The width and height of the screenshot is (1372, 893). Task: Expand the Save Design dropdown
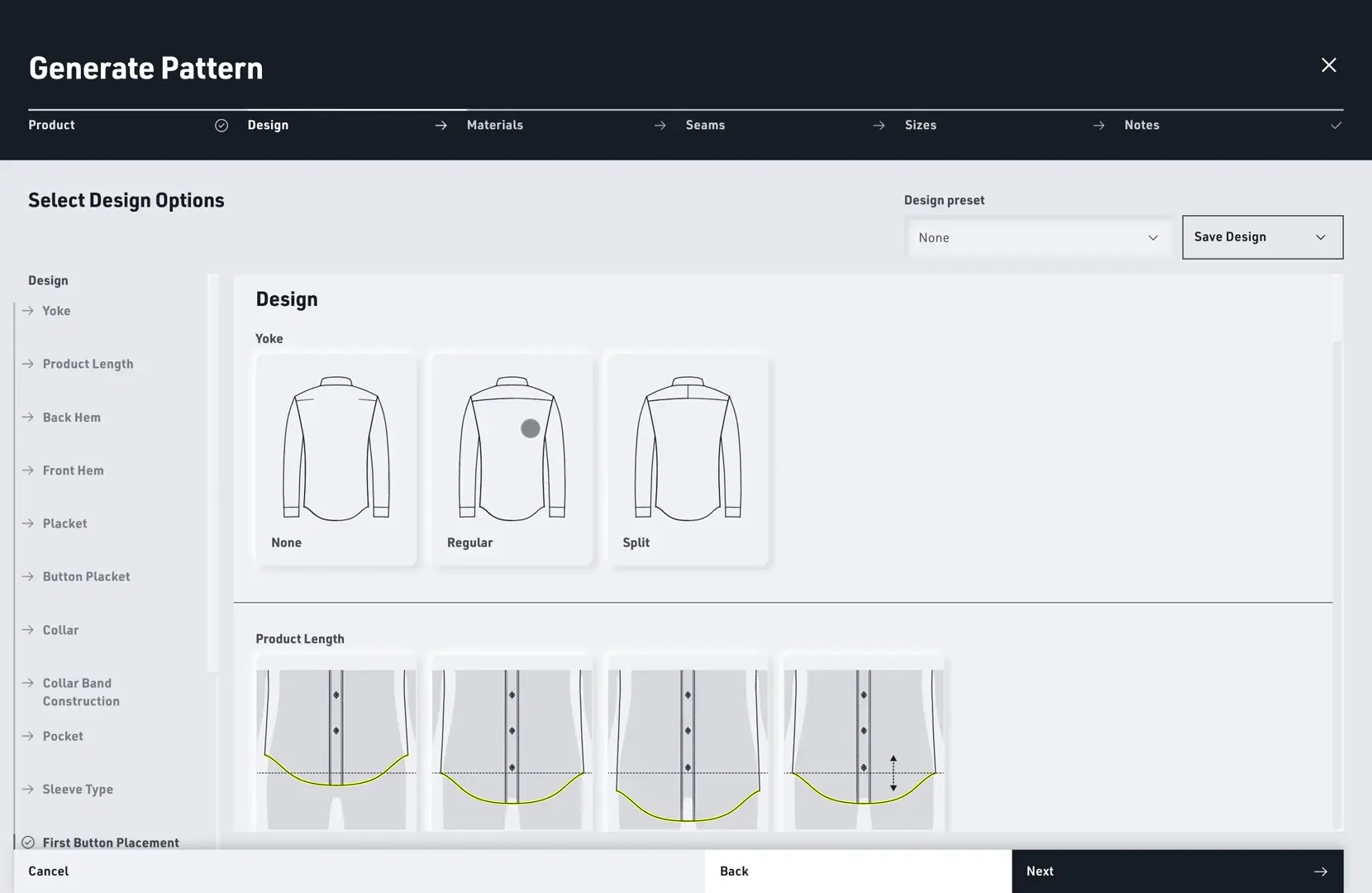[x=1261, y=237]
